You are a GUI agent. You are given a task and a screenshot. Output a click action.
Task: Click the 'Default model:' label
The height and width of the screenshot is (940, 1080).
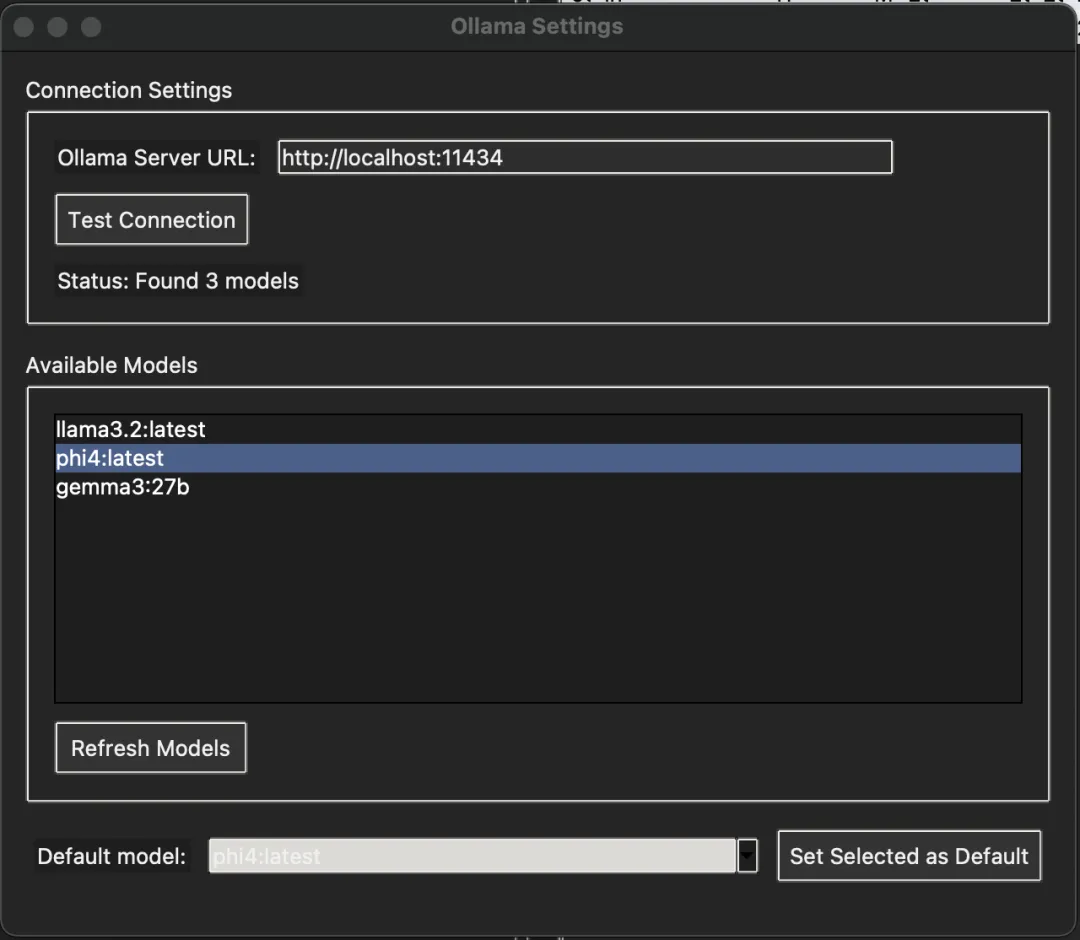(112, 856)
